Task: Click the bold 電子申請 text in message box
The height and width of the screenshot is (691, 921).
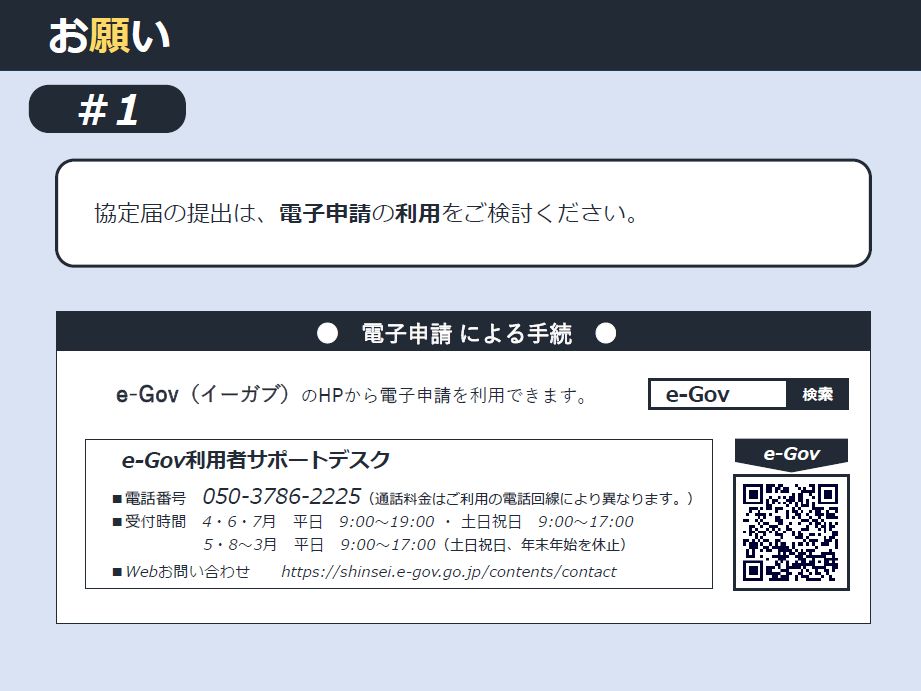Action: (325, 213)
